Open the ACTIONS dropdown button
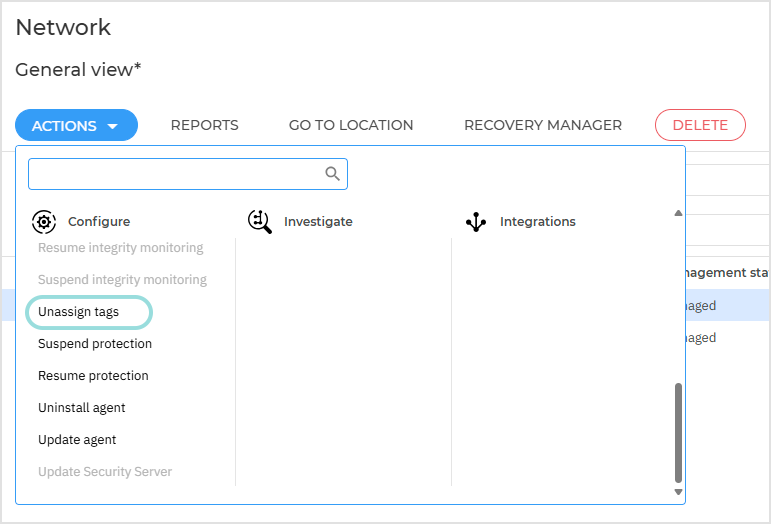Screen dimensions: 771x524 76,125
